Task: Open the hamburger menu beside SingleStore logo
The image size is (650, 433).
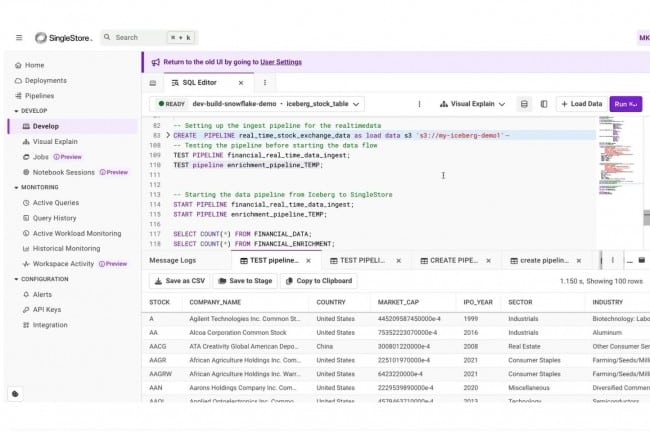Action: coord(19,38)
